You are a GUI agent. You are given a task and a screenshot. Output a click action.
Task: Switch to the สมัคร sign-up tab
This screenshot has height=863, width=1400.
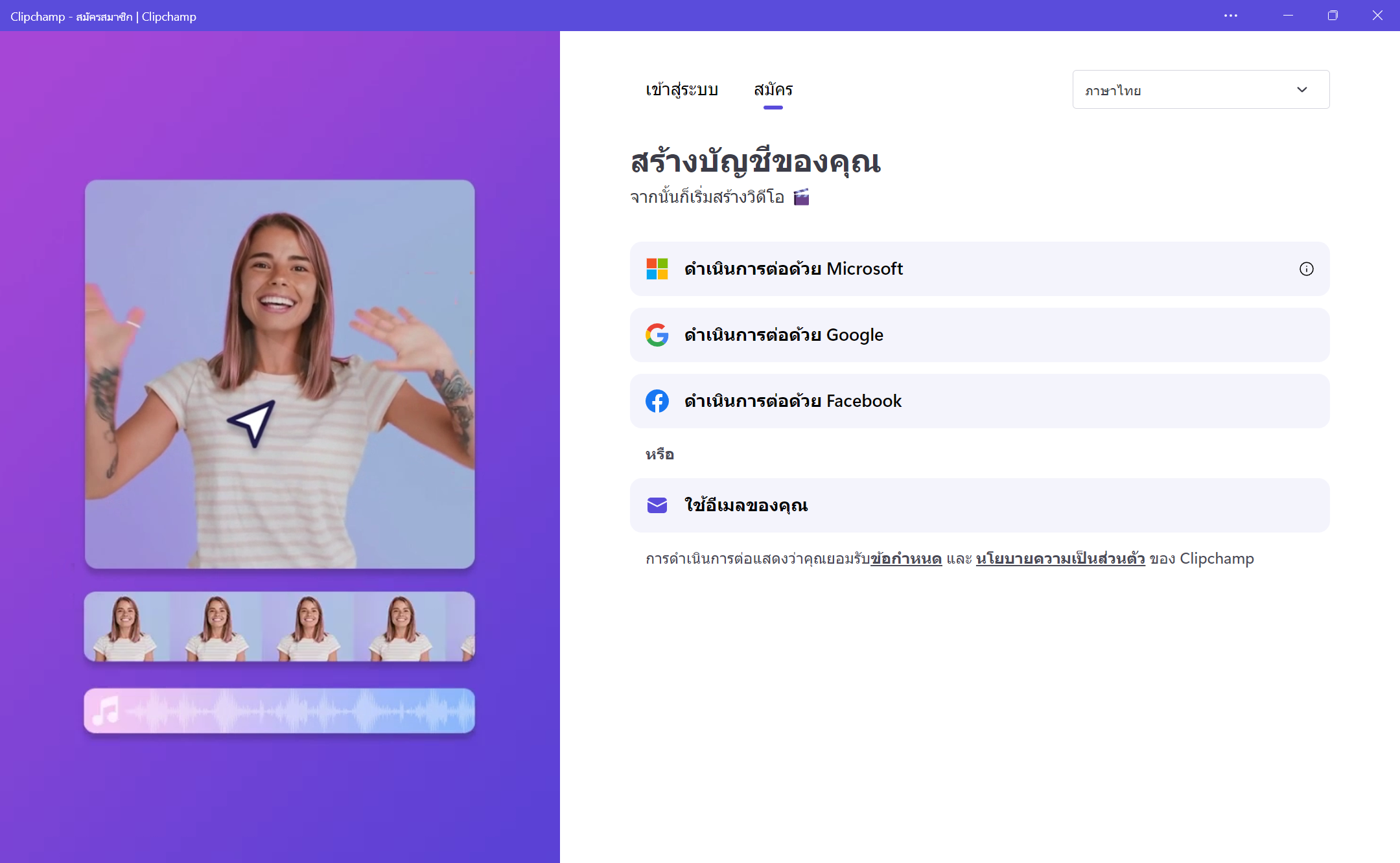point(773,90)
